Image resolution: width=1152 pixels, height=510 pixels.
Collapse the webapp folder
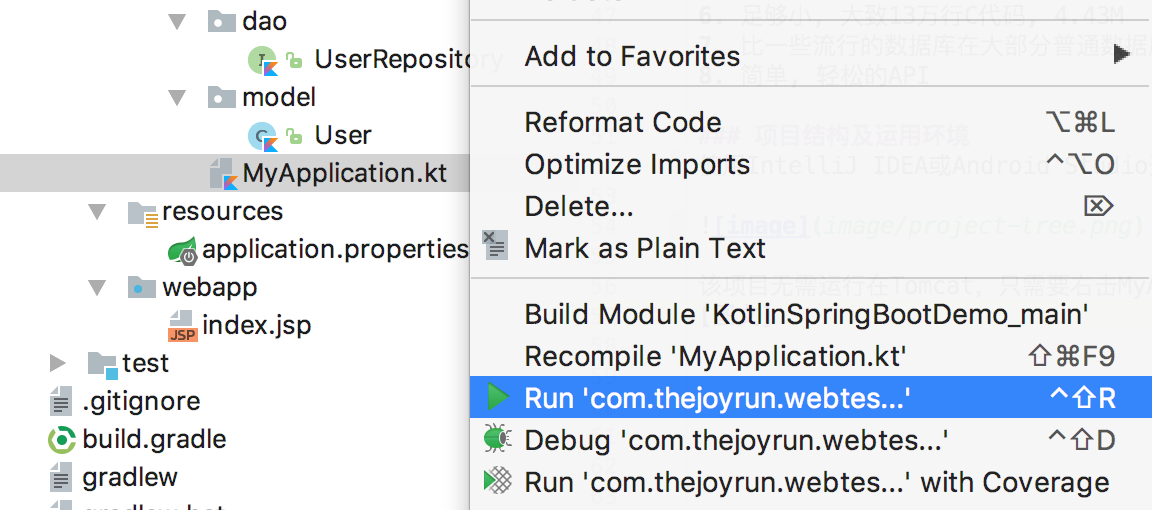click(x=97, y=287)
